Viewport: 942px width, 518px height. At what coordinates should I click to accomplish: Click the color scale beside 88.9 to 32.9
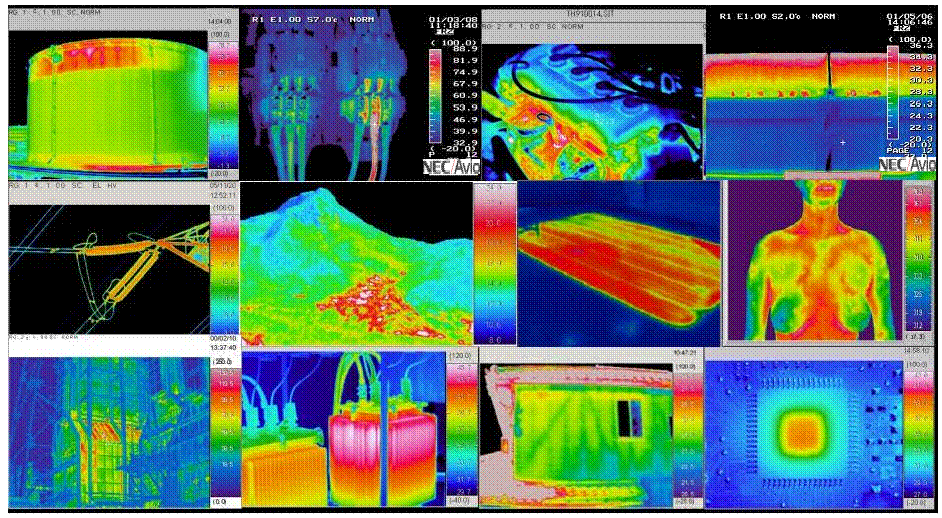pyautogui.click(x=435, y=98)
